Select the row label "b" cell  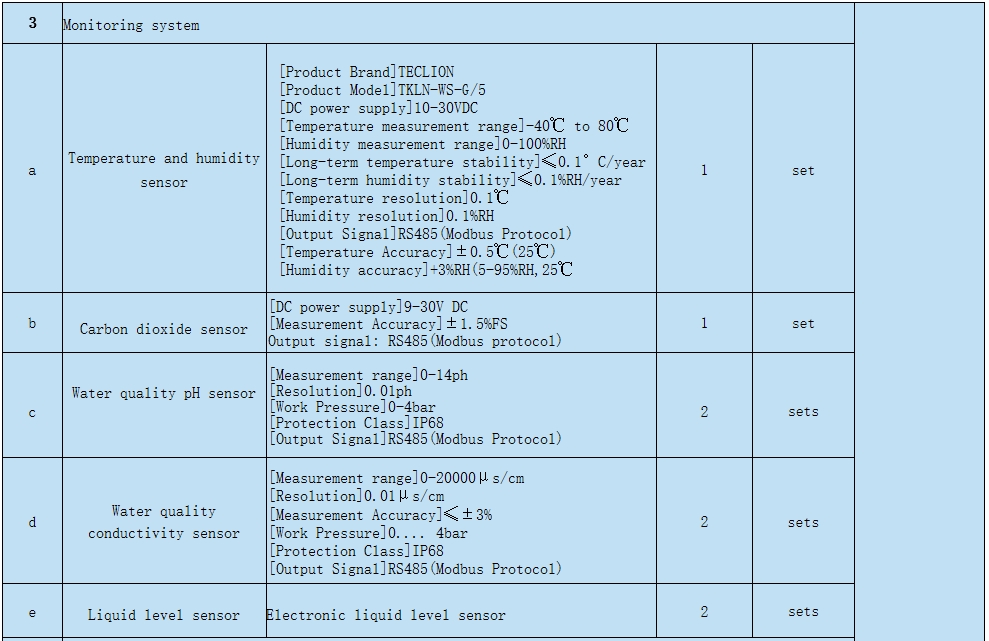pos(32,323)
